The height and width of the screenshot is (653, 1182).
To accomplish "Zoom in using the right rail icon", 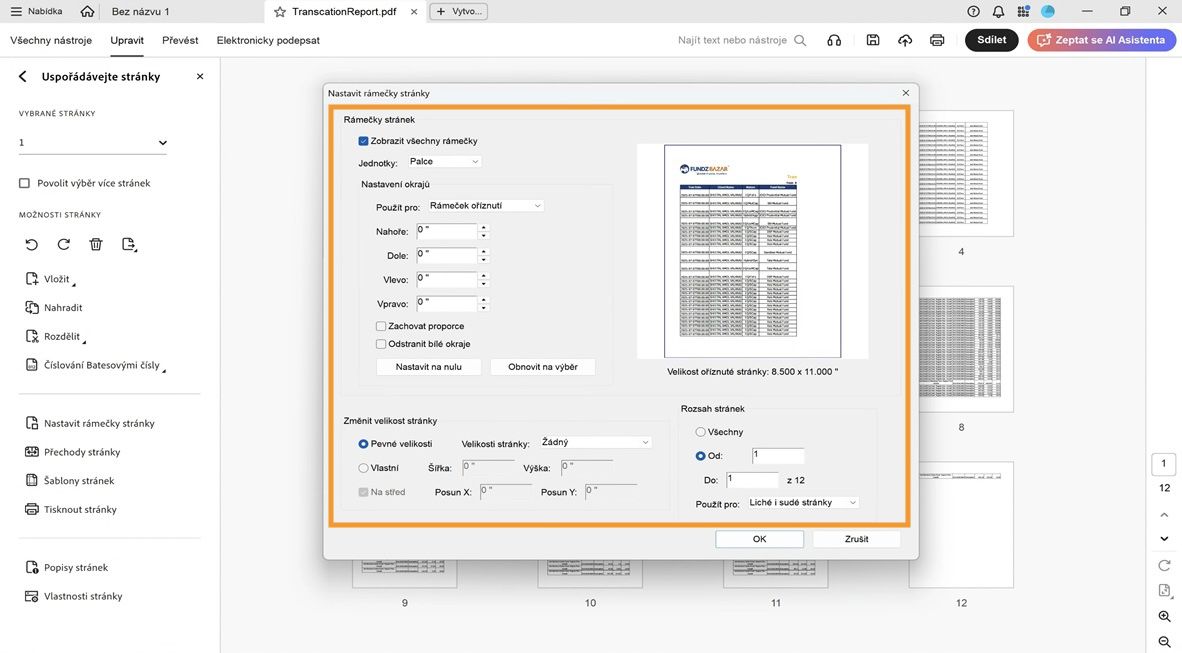I will 1164,617.
